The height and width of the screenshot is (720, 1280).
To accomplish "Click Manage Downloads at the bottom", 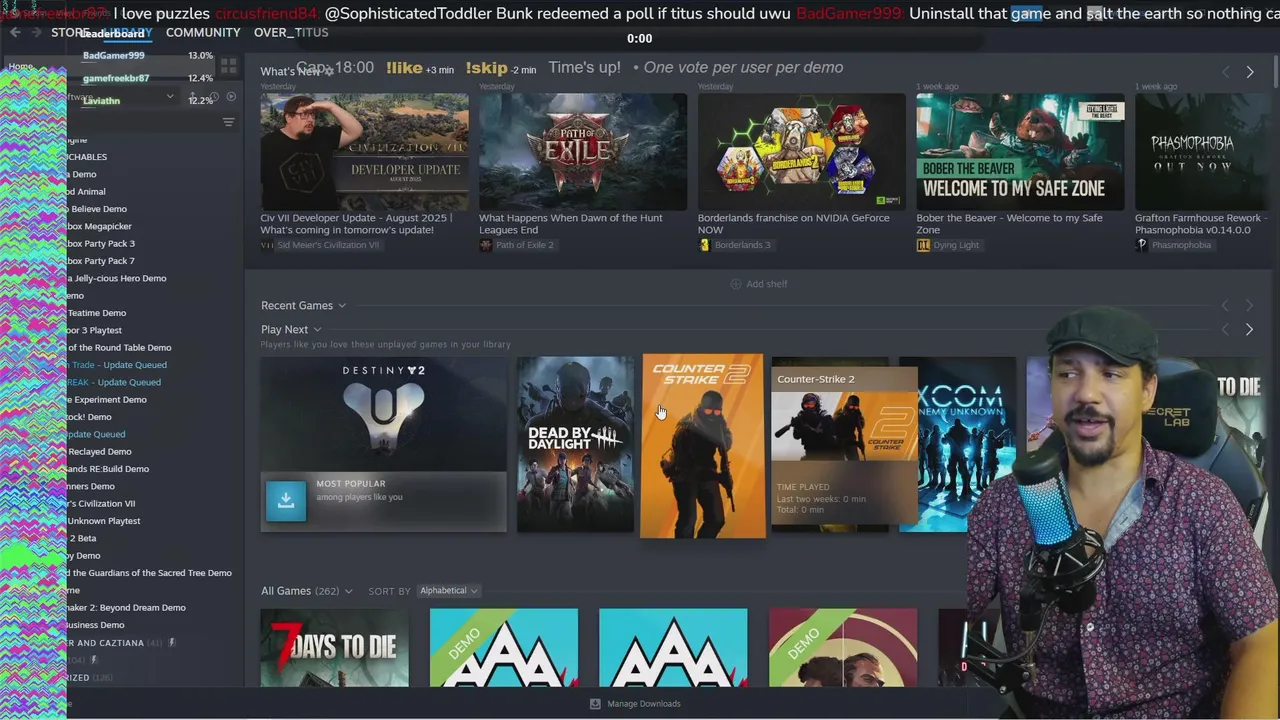I will point(644,704).
